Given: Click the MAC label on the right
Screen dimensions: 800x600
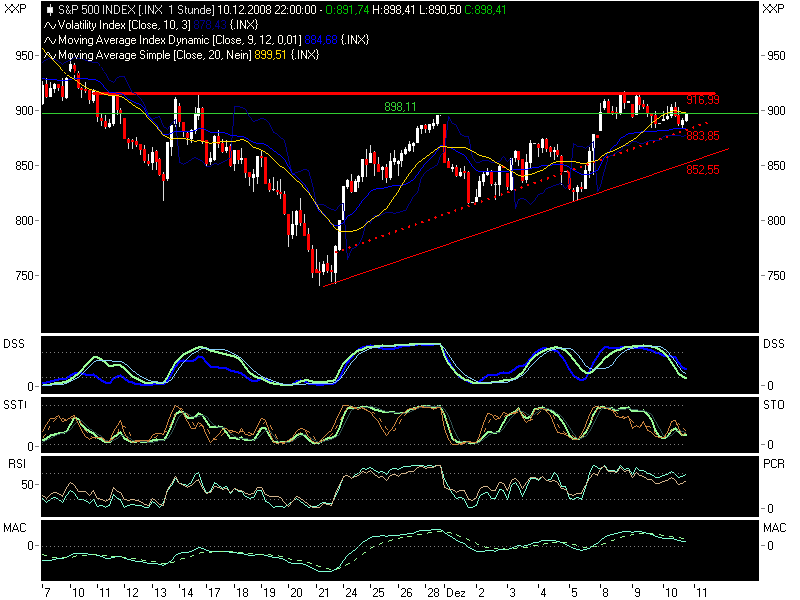Looking at the screenshot, I should [774, 528].
